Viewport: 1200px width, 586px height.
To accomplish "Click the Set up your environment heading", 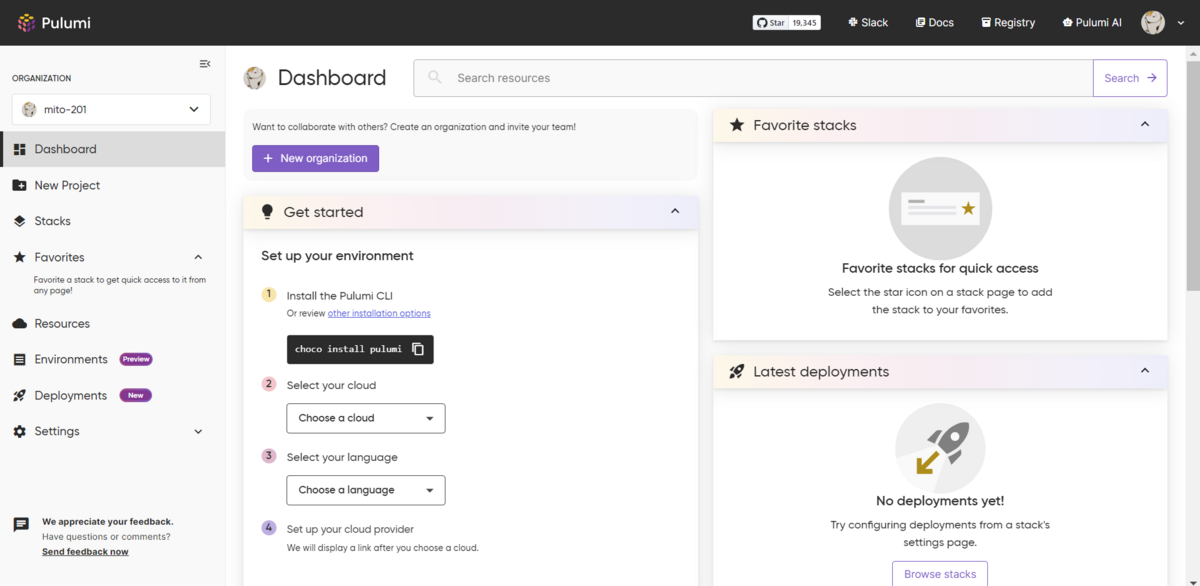I will point(337,256).
